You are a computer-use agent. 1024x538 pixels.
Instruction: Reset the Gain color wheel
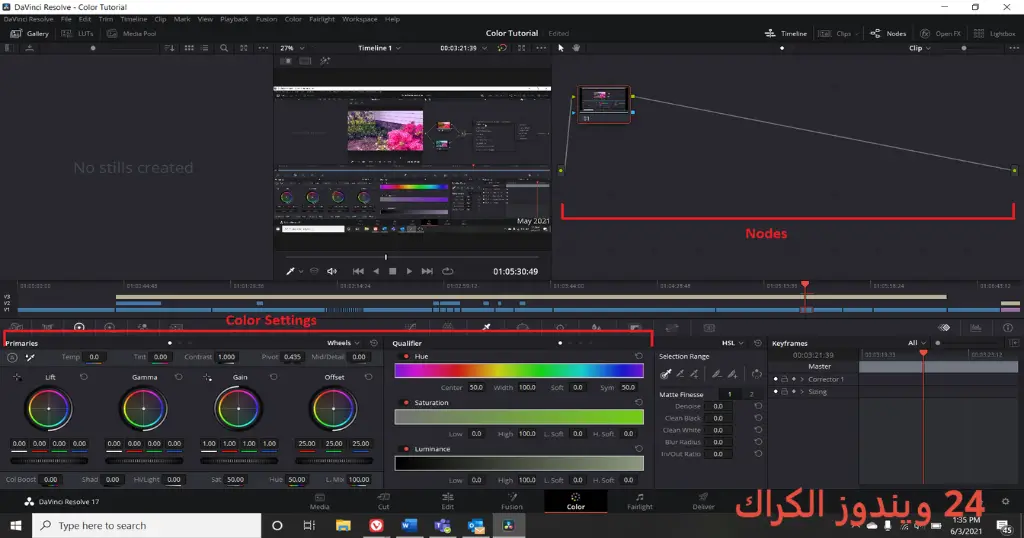tap(274, 377)
